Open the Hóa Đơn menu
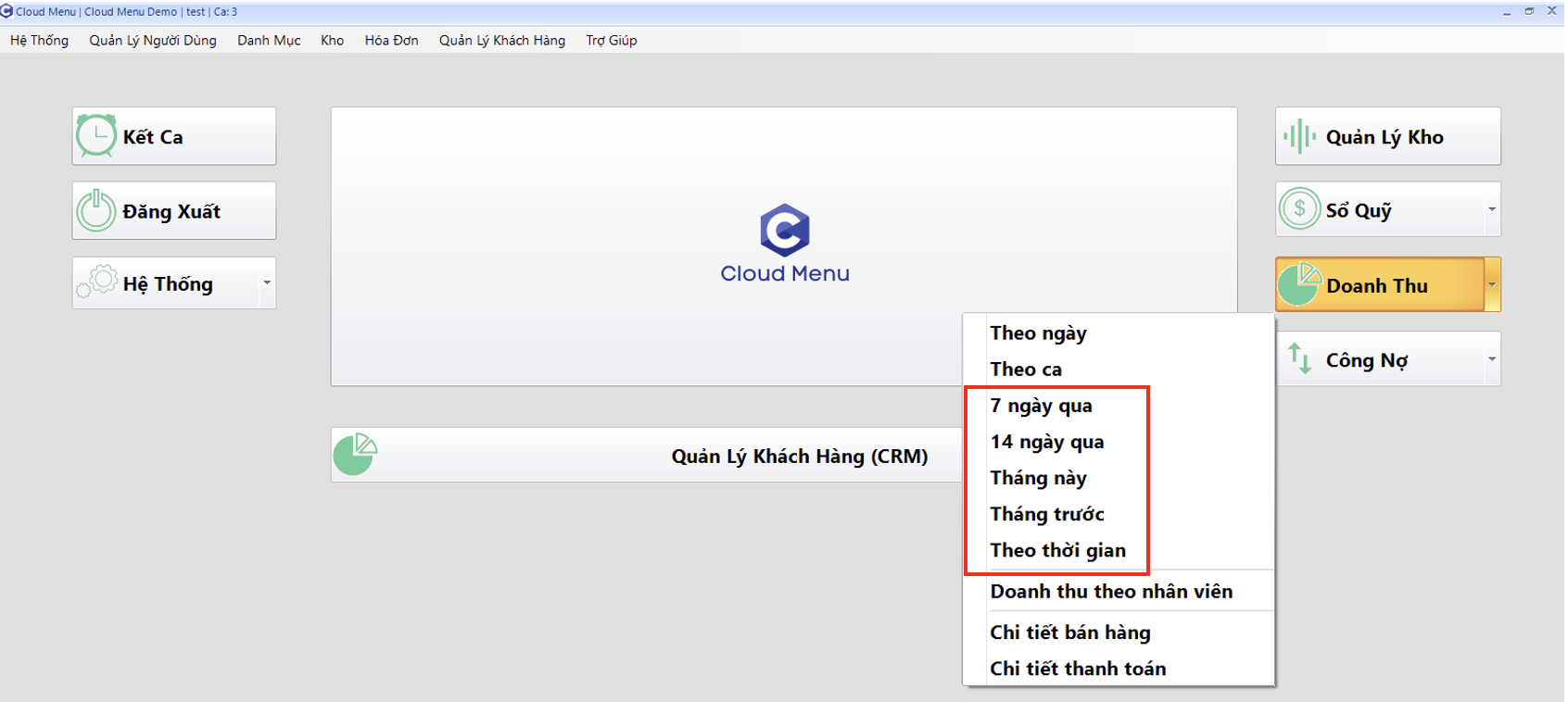The image size is (1568, 702). pyautogui.click(x=391, y=40)
